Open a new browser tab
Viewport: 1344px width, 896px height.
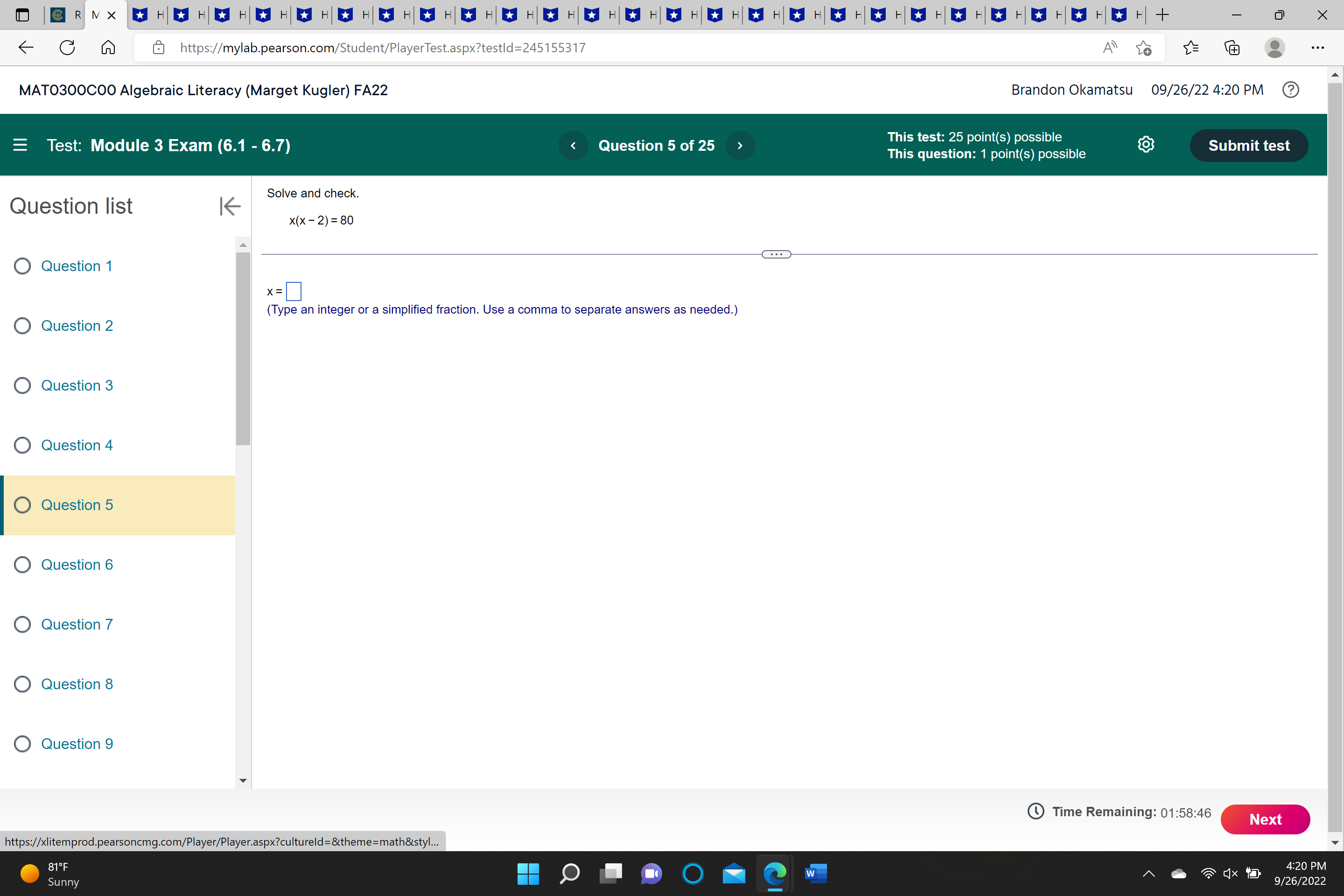(1162, 15)
